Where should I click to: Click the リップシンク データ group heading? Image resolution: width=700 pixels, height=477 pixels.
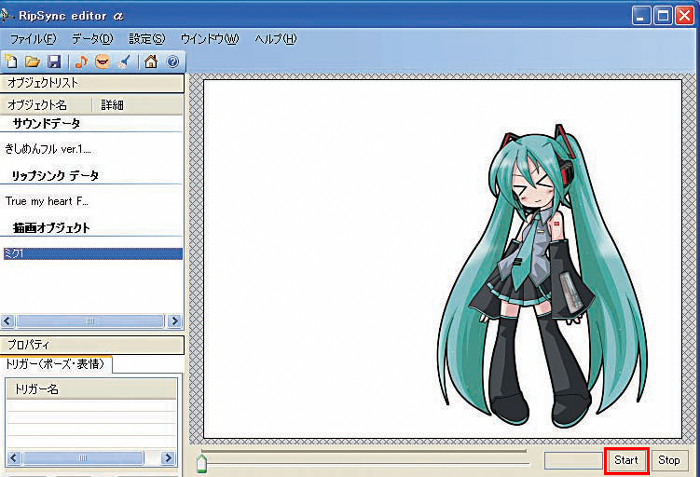(55, 176)
